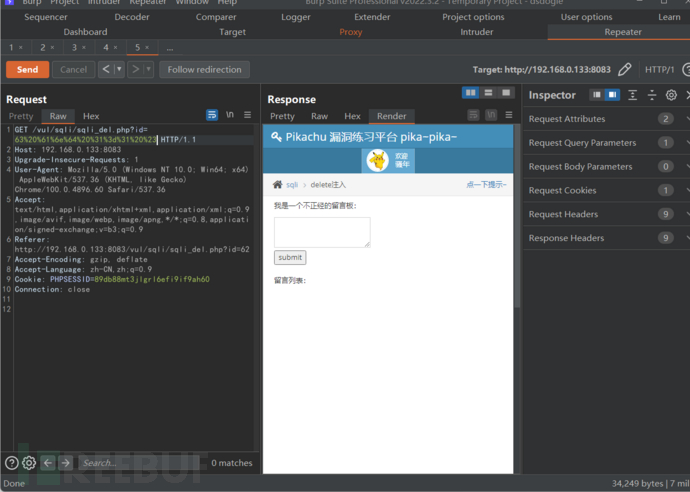Open the Project options tab
The image size is (690, 492).
click(473, 17)
